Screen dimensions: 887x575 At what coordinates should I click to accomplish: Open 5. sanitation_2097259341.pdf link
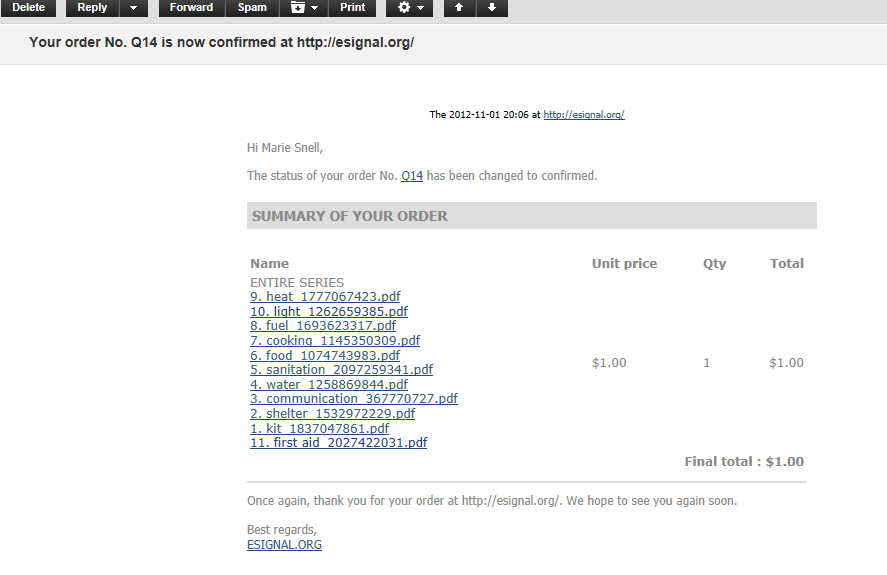click(341, 370)
